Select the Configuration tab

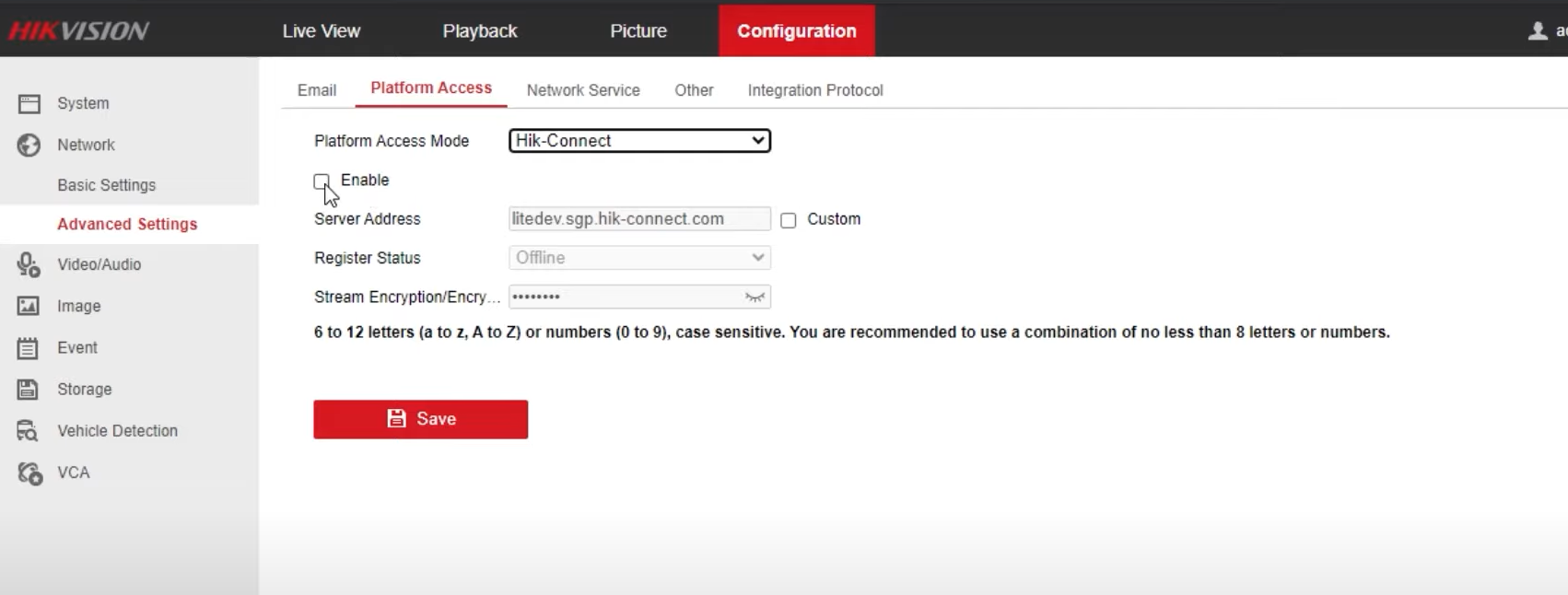tap(797, 30)
